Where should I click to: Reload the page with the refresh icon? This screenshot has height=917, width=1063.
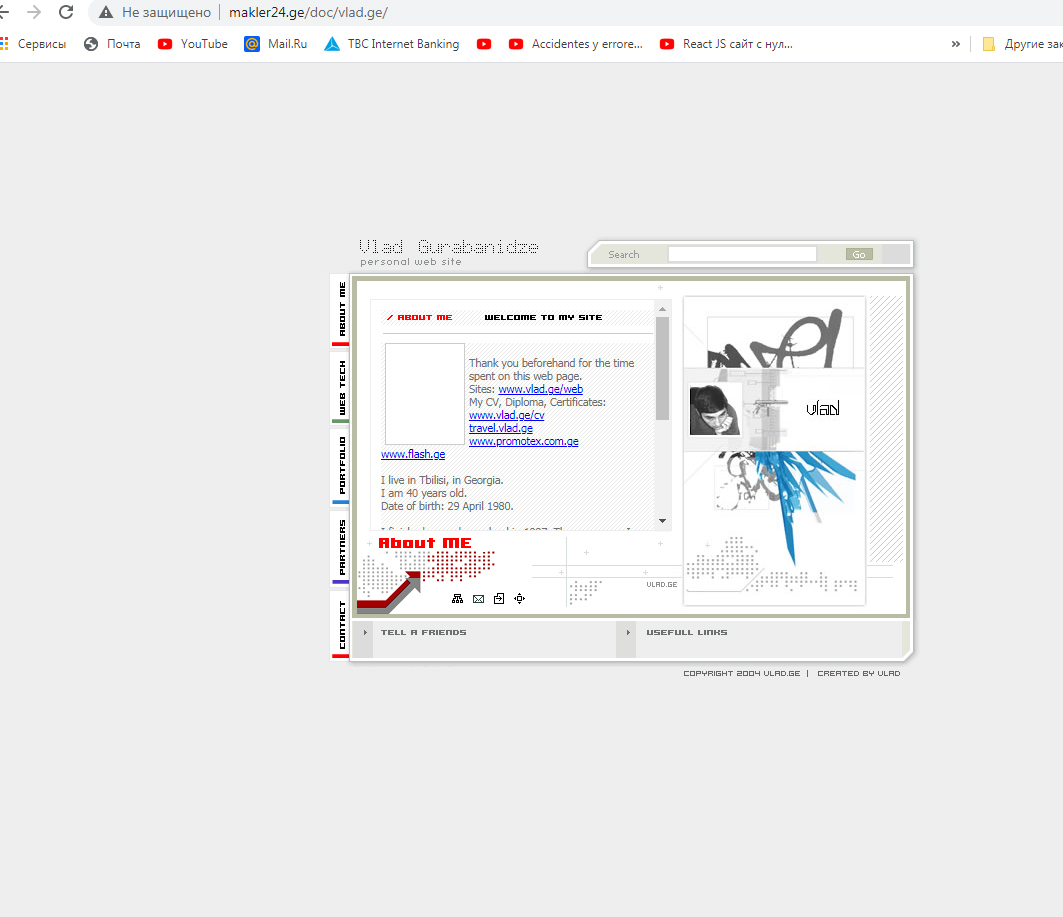point(66,12)
